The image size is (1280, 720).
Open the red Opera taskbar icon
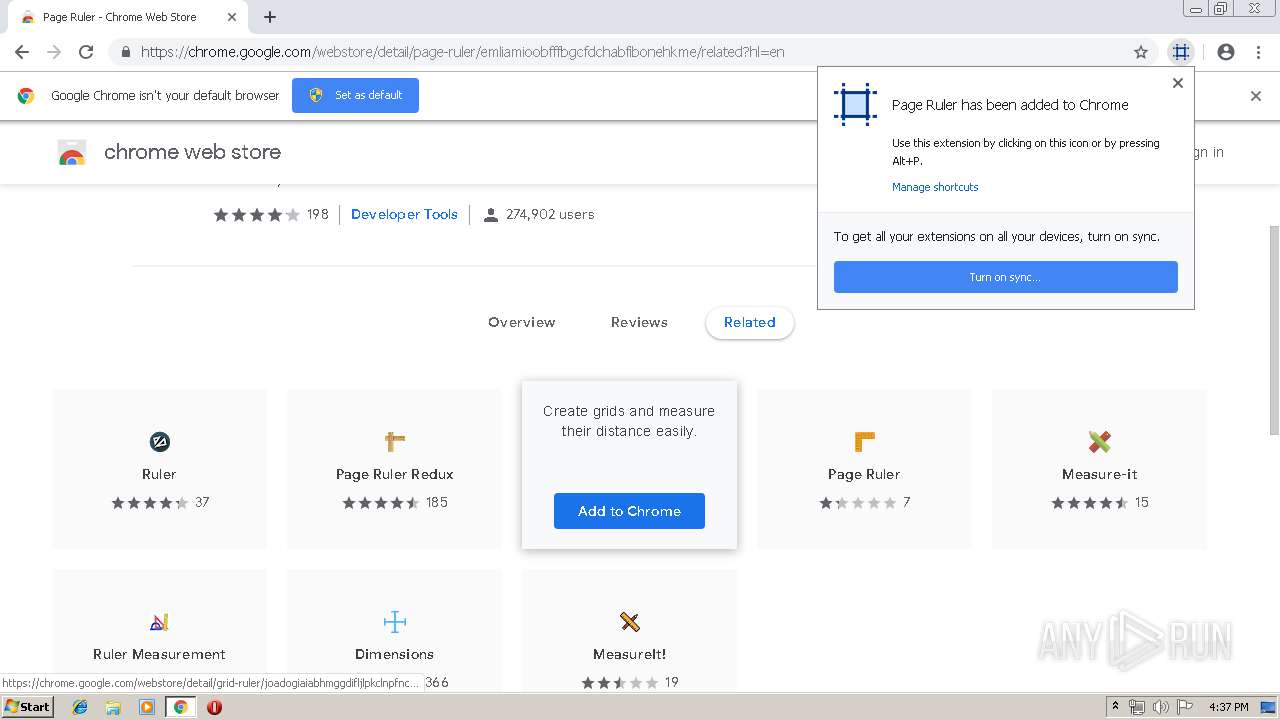214,707
